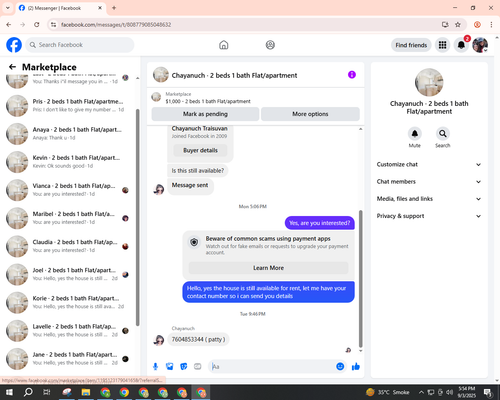Send a thumbs-up like
Image resolution: width=500 pixels, height=400 pixels.
(x=356, y=367)
